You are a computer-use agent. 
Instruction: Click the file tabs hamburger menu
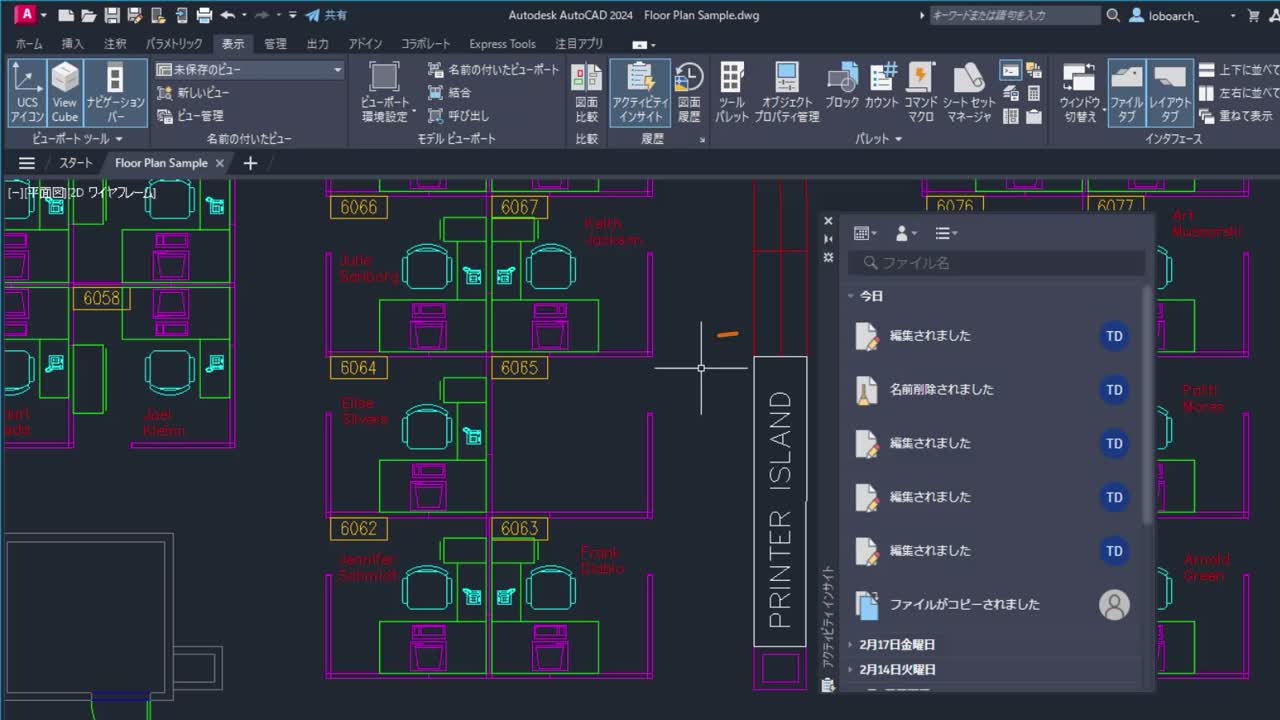pyautogui.click(x=27, y=163)
